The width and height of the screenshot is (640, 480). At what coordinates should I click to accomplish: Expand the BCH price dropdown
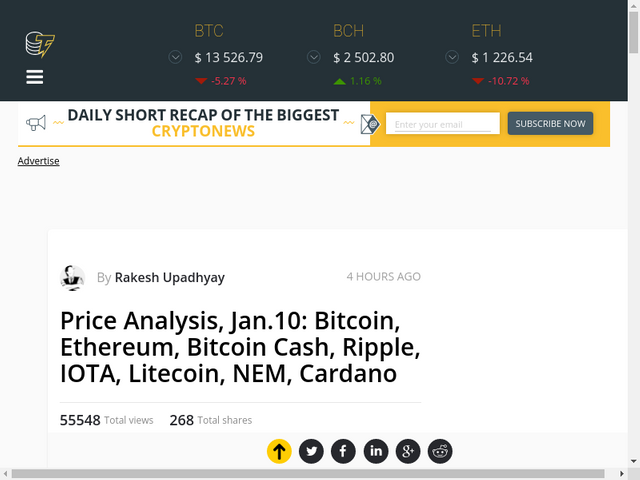pos(314,57)
